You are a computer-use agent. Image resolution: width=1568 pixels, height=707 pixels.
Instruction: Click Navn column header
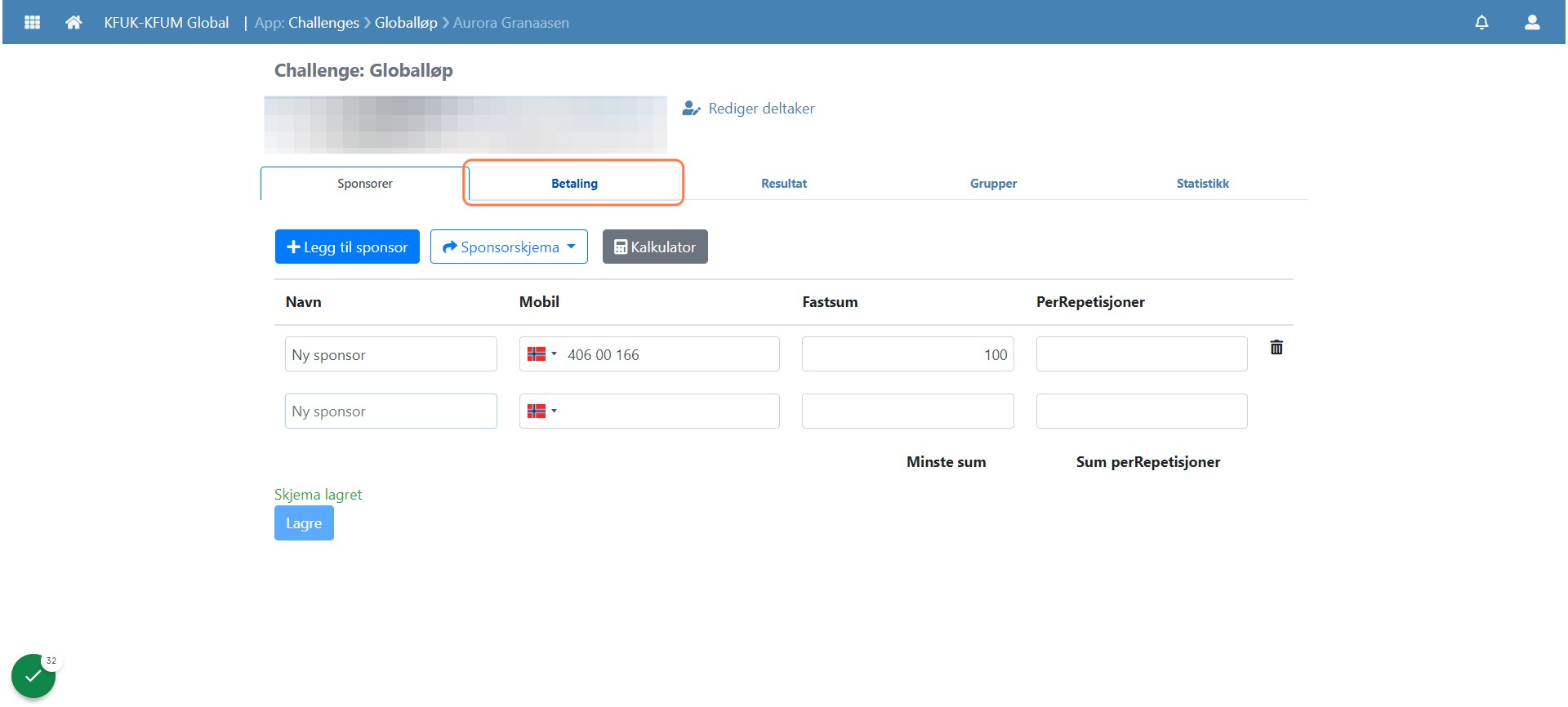point(304,302)
